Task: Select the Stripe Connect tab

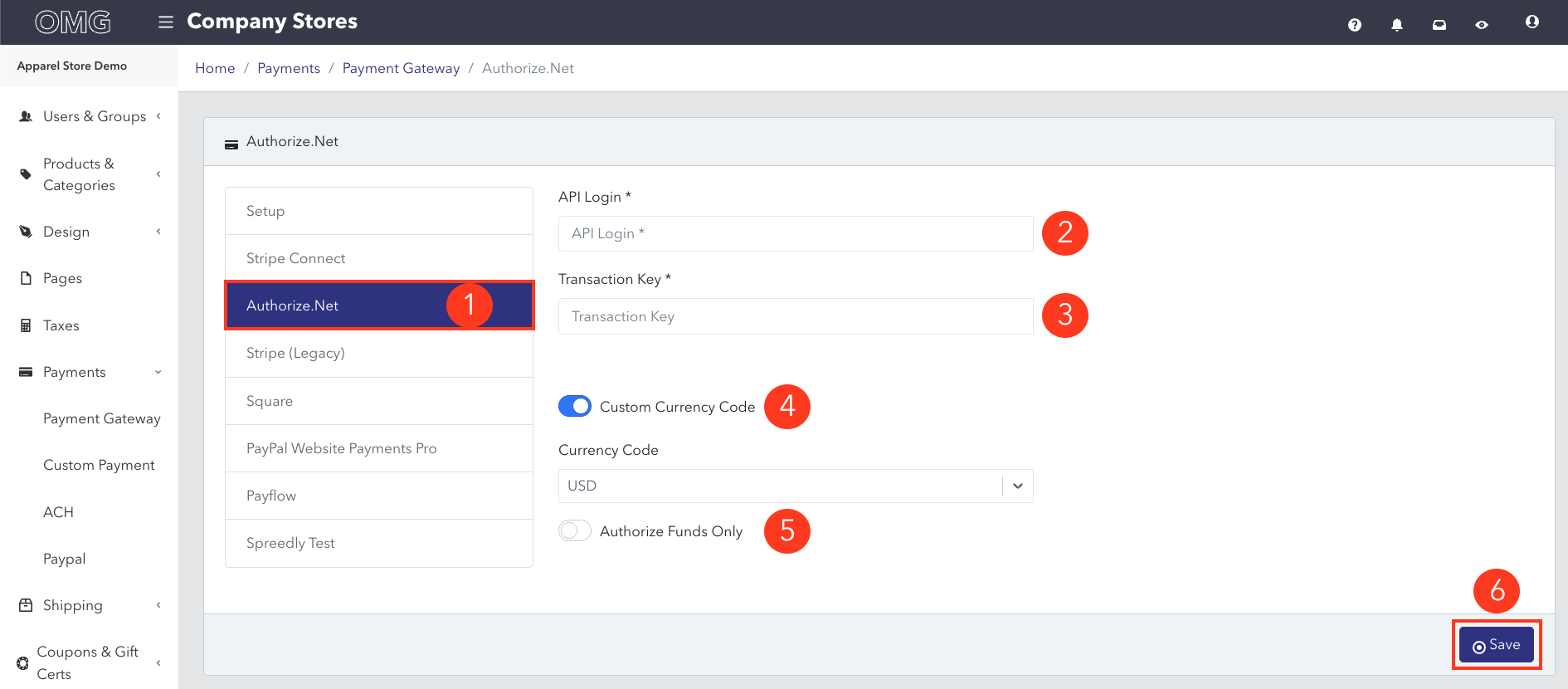Action: [x=379, y=258]
